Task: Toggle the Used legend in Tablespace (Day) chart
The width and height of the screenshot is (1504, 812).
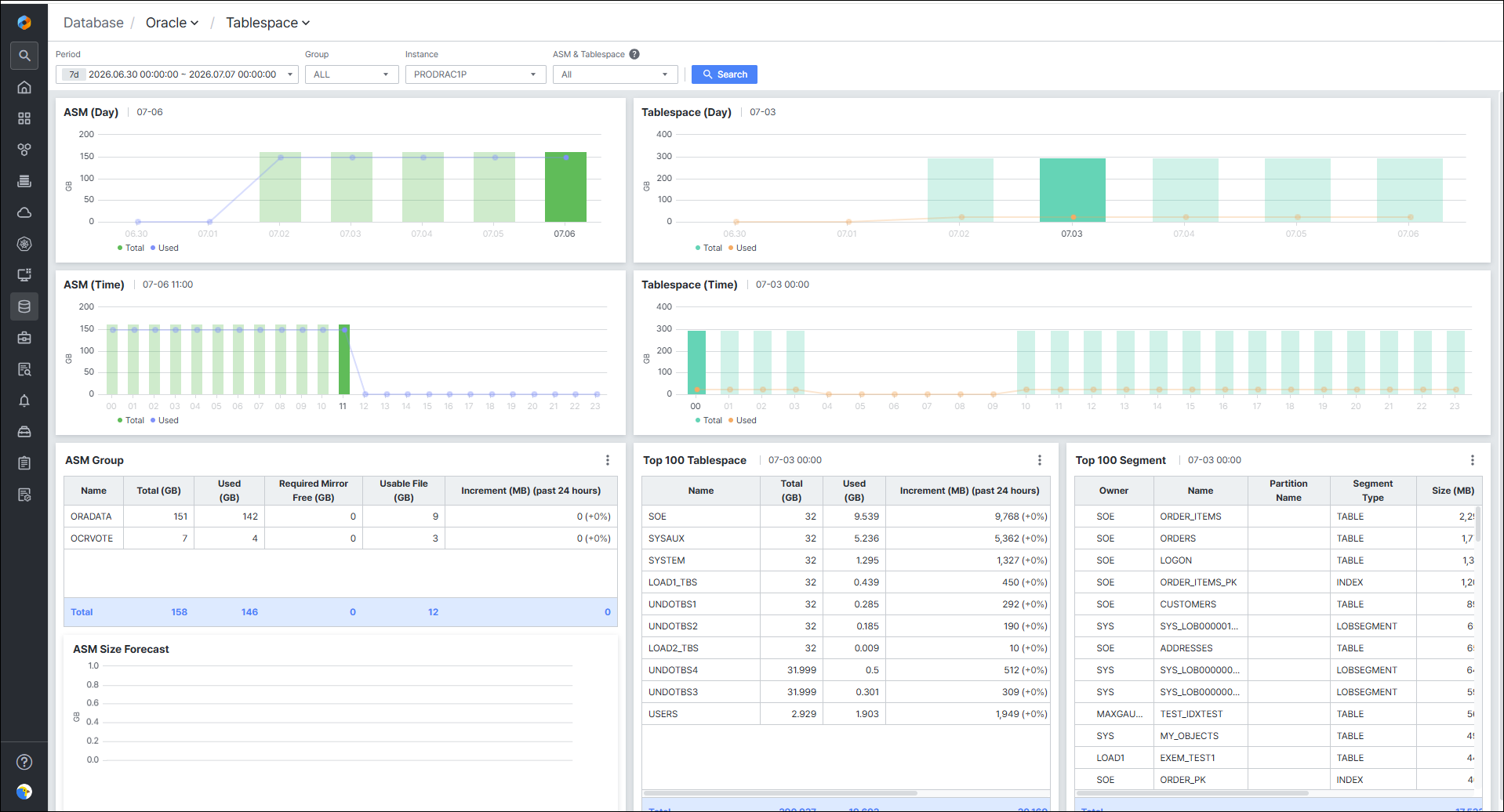Action: coord(742,248)
